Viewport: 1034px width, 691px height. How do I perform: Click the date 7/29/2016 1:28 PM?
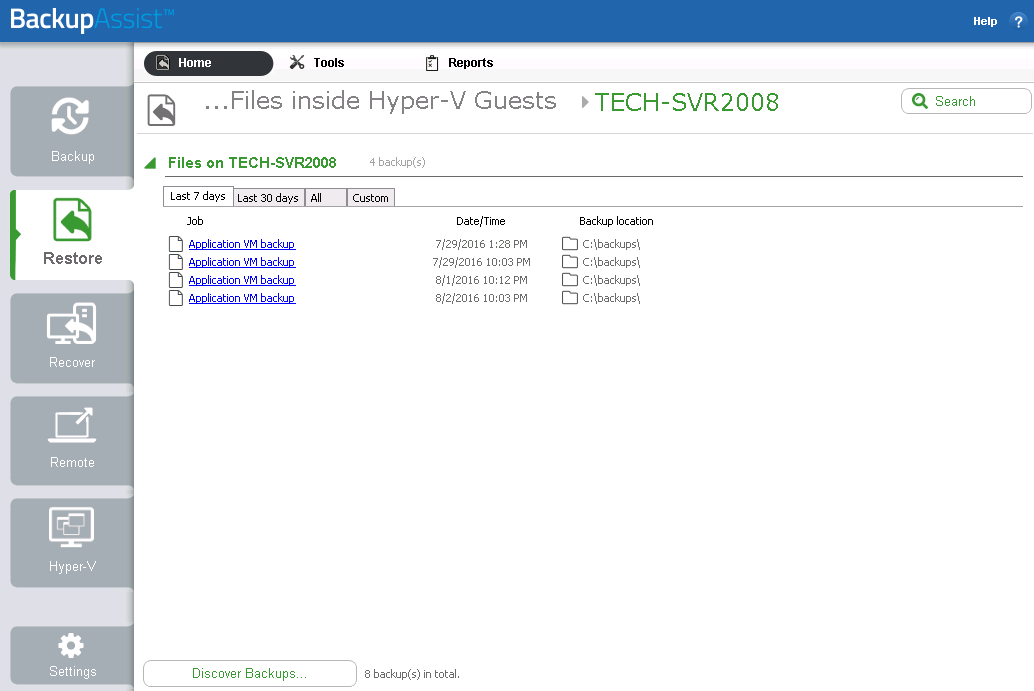(x=481, y=244)
